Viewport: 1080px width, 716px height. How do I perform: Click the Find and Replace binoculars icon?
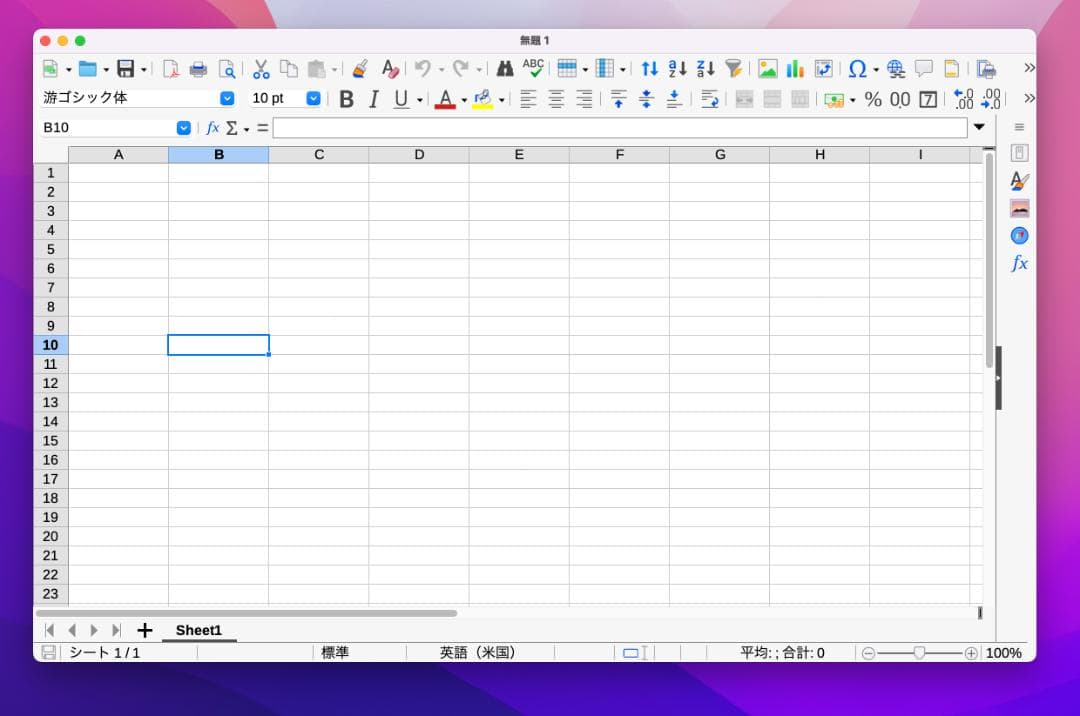pos(505,69)
